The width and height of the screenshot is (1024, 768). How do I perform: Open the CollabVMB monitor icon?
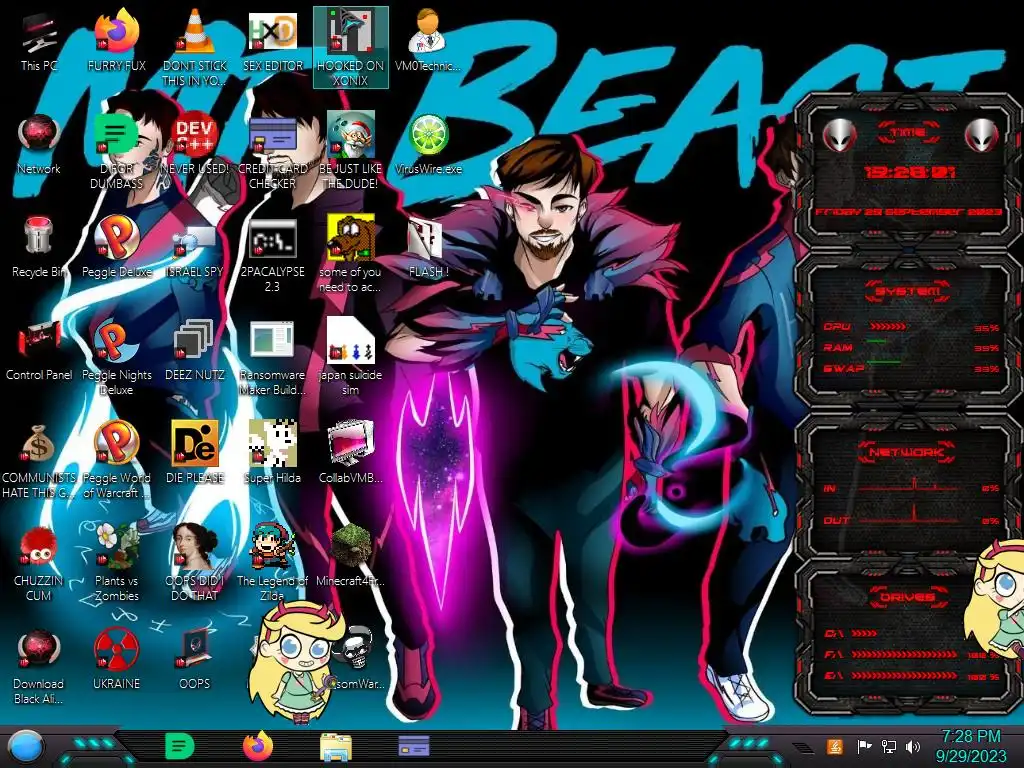click(x=351, y=453)
